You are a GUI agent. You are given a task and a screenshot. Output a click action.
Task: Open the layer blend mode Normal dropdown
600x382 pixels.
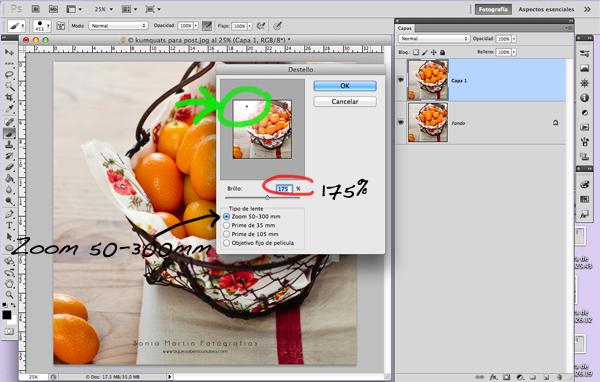pos(434,39)
